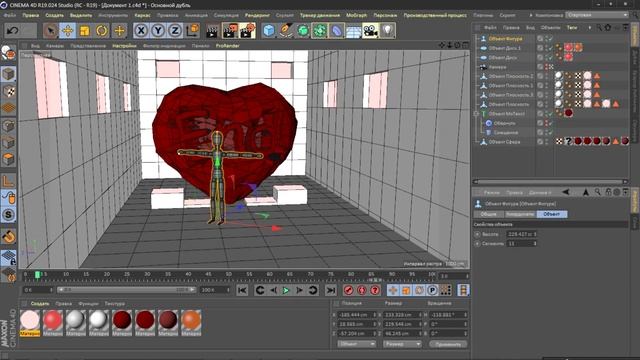Switch the coordinate system icon
The height and width of the screenshot is (360, 640).
click(x=193, y=31)
